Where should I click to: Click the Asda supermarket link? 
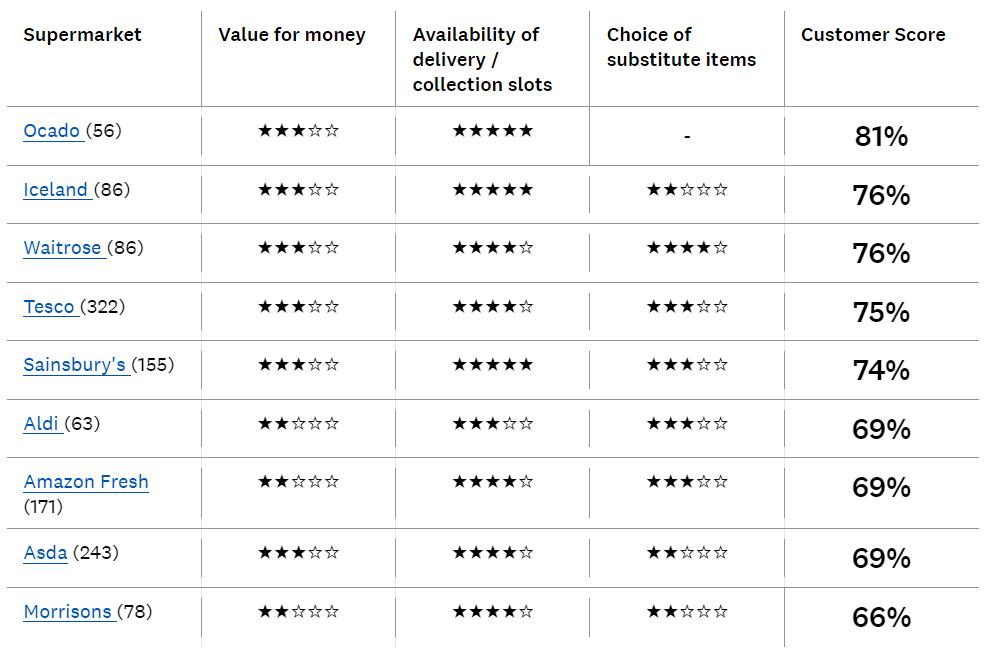coord(45,553)
